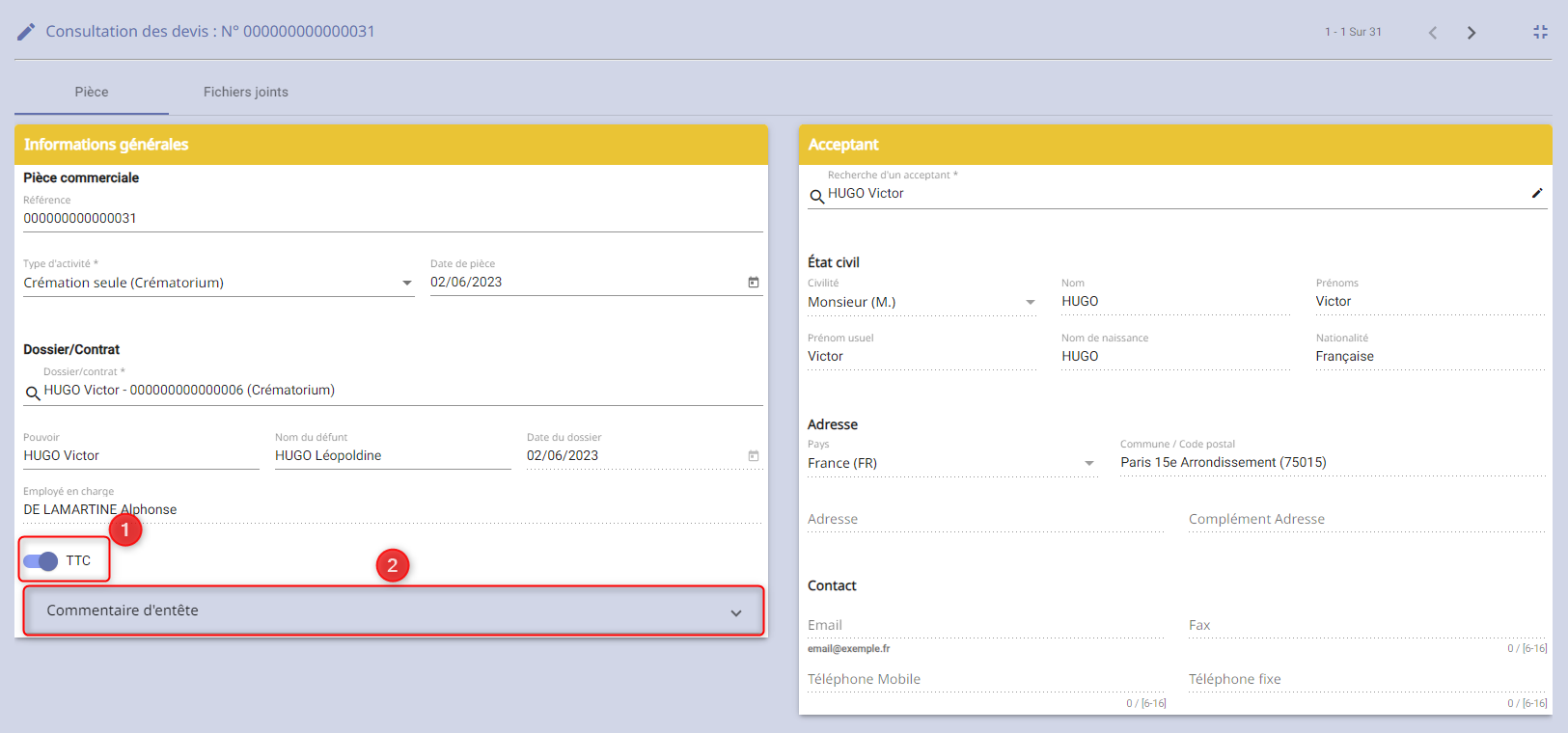The image size is (1568, 733).
Task: Open the Type d'activité dropdown
Action: click(x=406, y=283)
